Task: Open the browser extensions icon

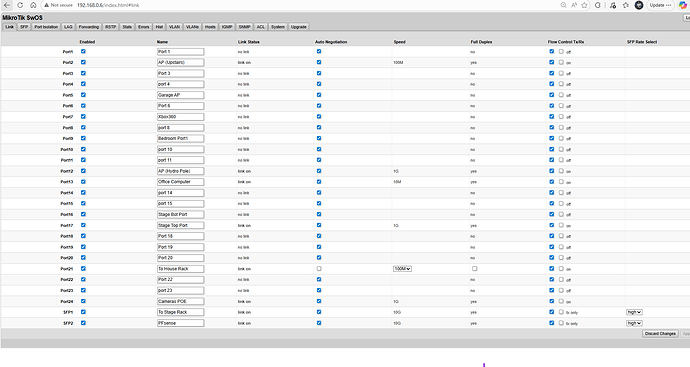Action: (x=598, y=5)
